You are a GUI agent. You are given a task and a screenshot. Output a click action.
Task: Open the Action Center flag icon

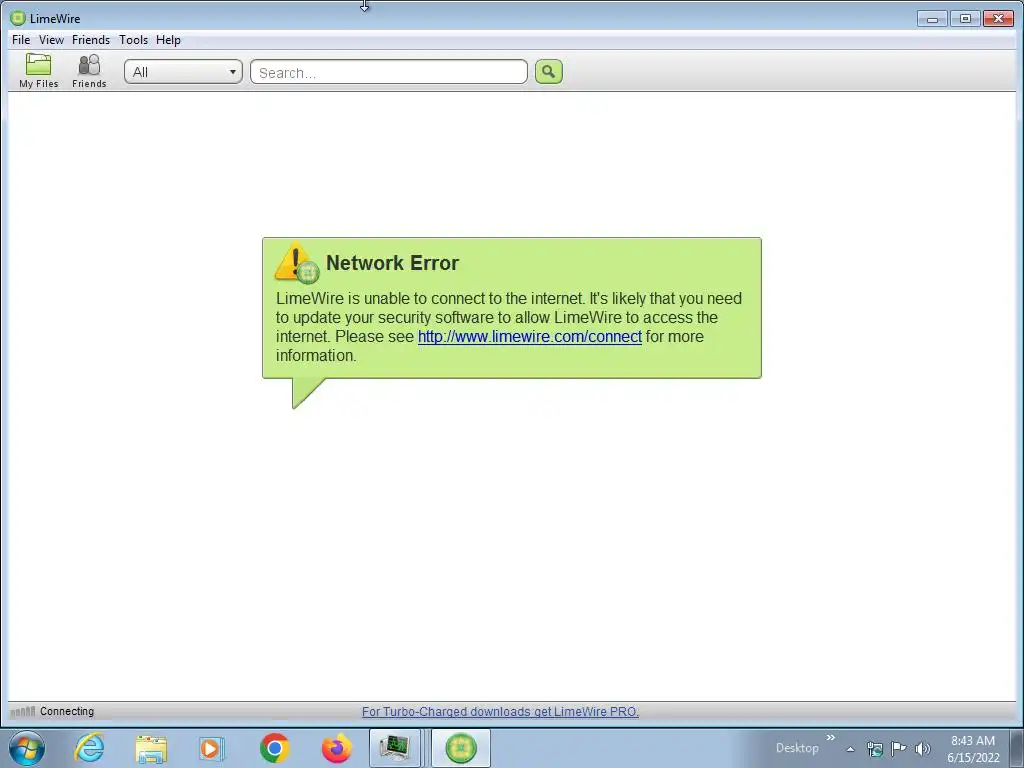899,748
